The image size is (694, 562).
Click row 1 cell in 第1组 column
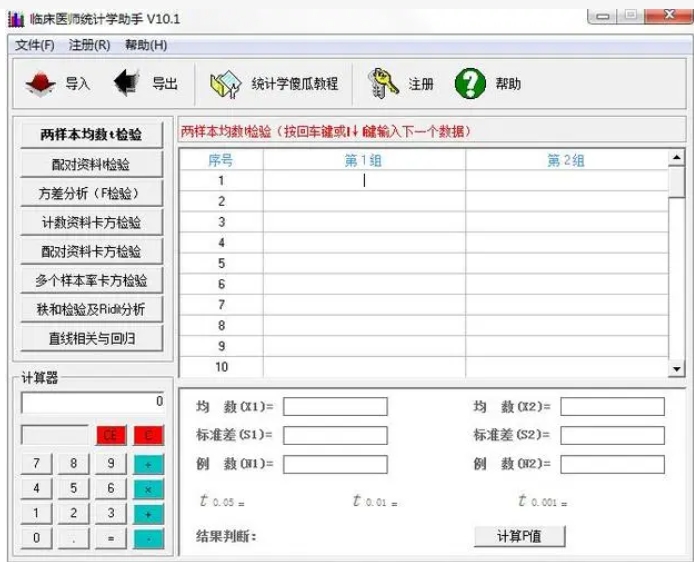(364, 181)
